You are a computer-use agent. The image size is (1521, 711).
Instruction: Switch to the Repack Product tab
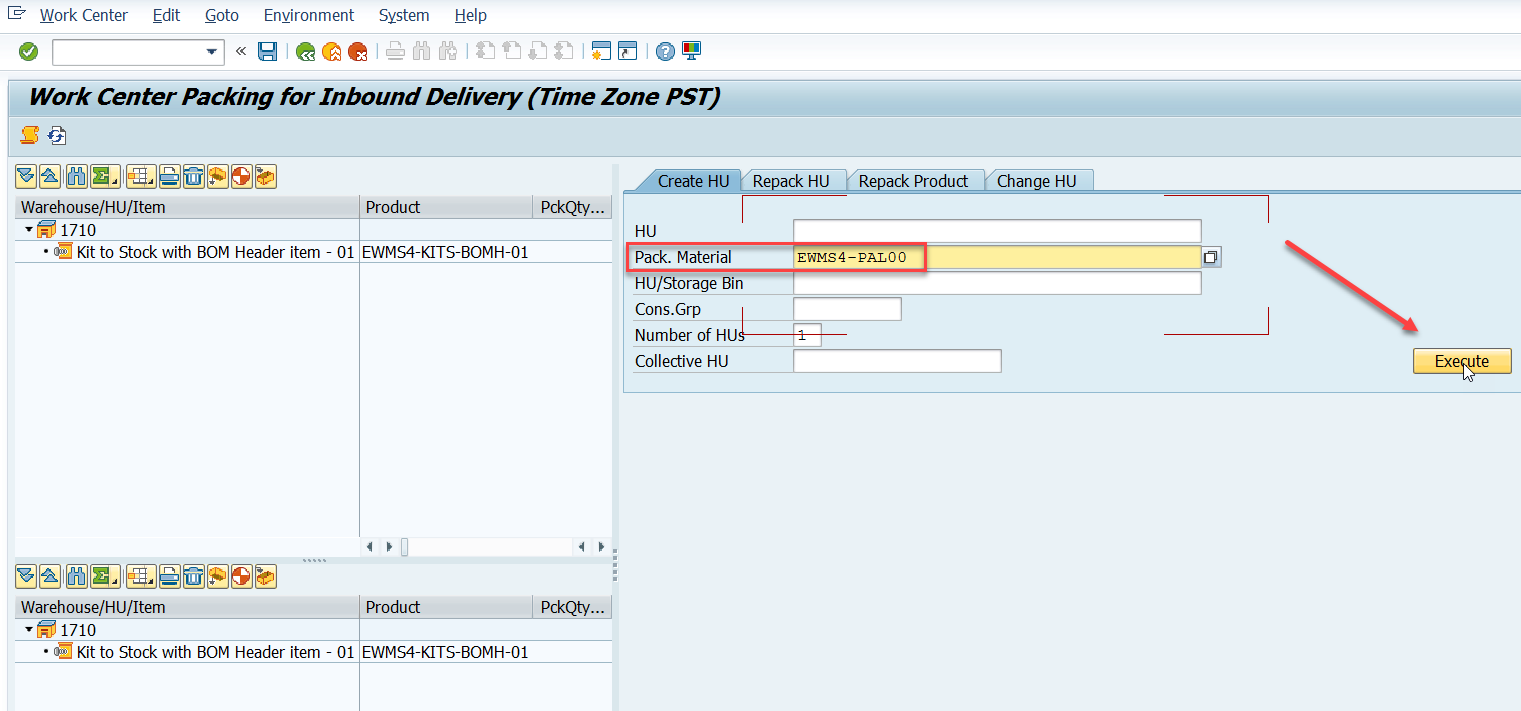(x=913, y=181)
